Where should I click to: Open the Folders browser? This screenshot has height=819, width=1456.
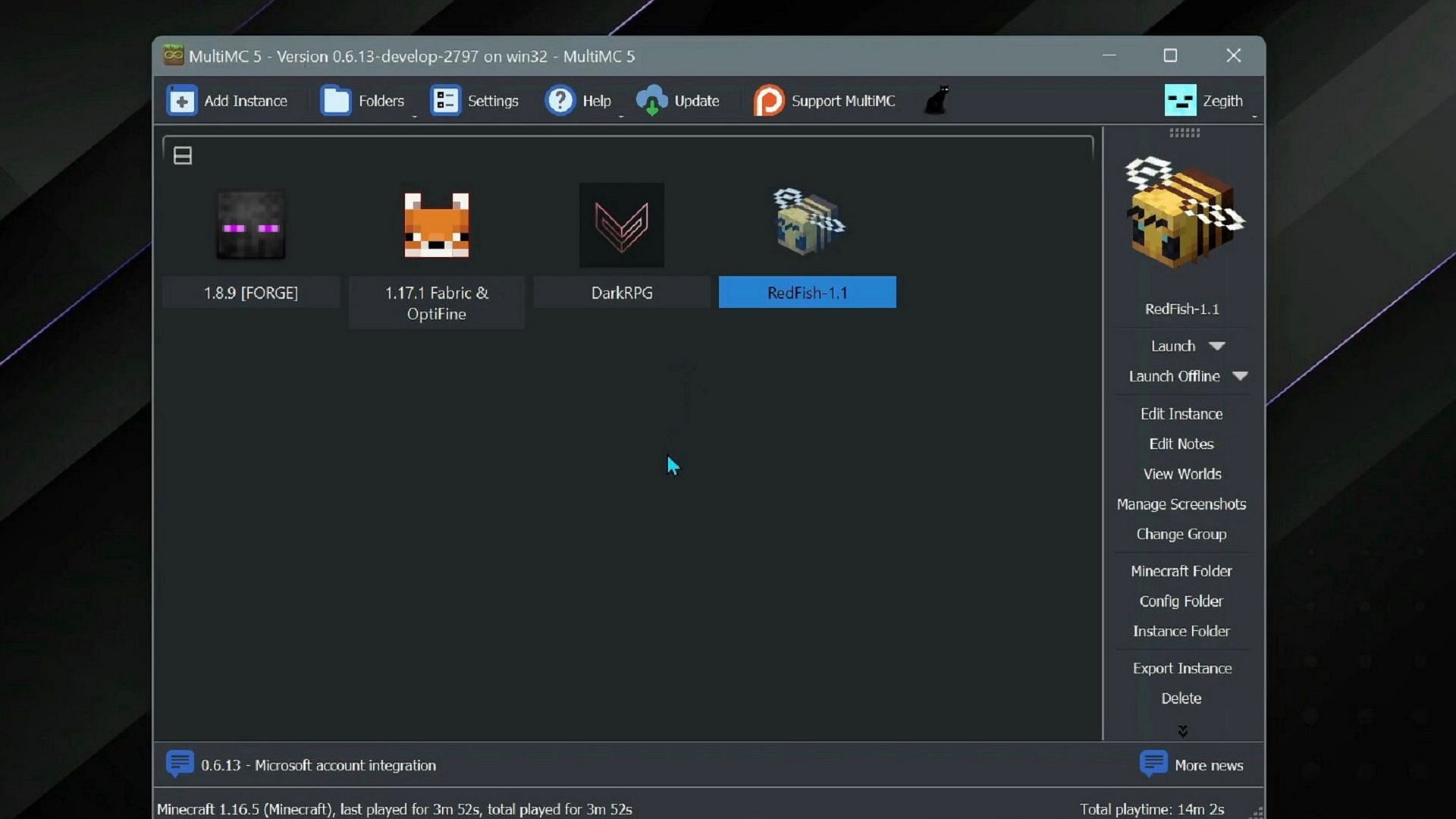[363, 100]
